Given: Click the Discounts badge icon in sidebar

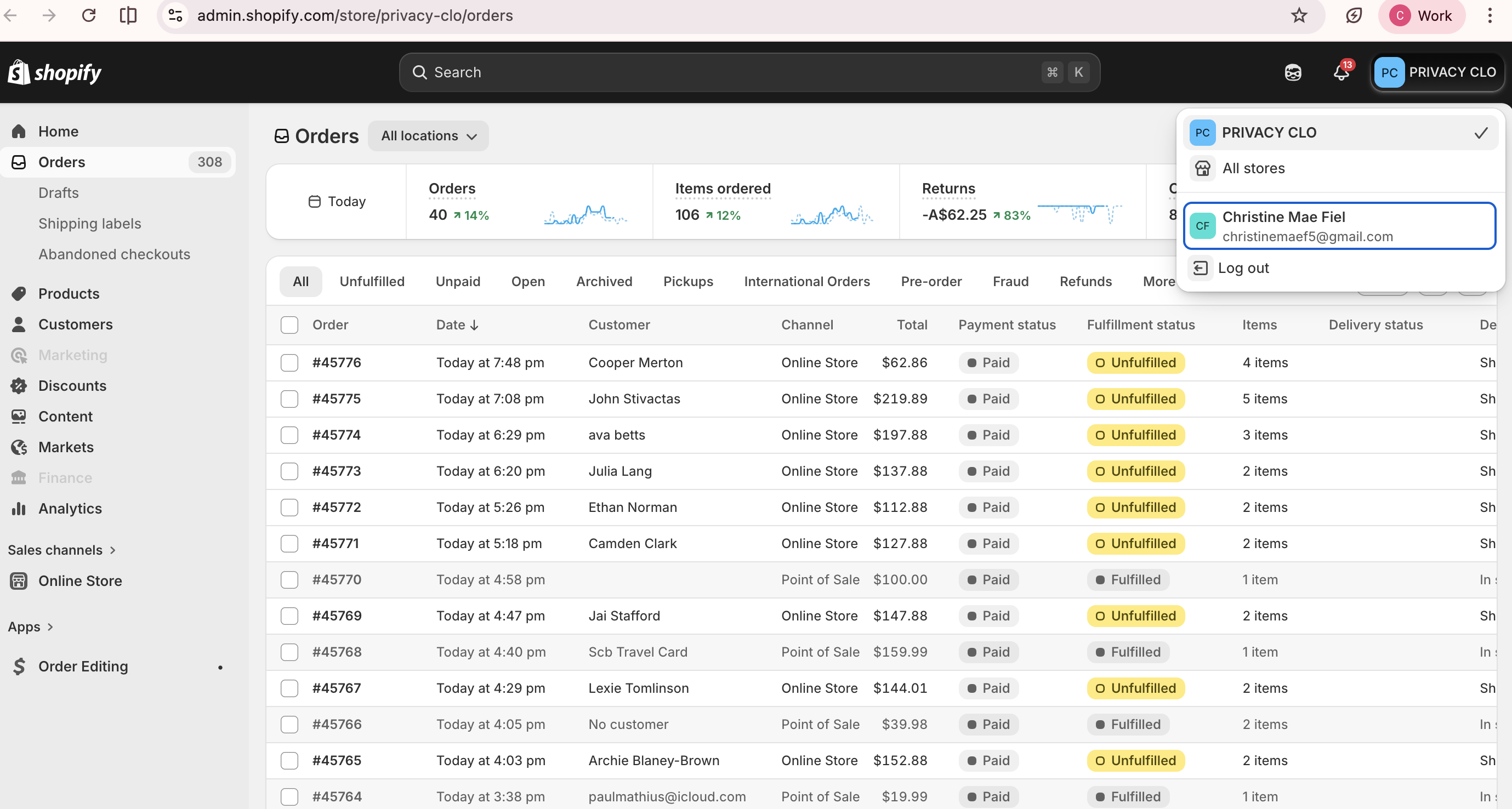Looking at the screenshot, I should pos(19,385).
